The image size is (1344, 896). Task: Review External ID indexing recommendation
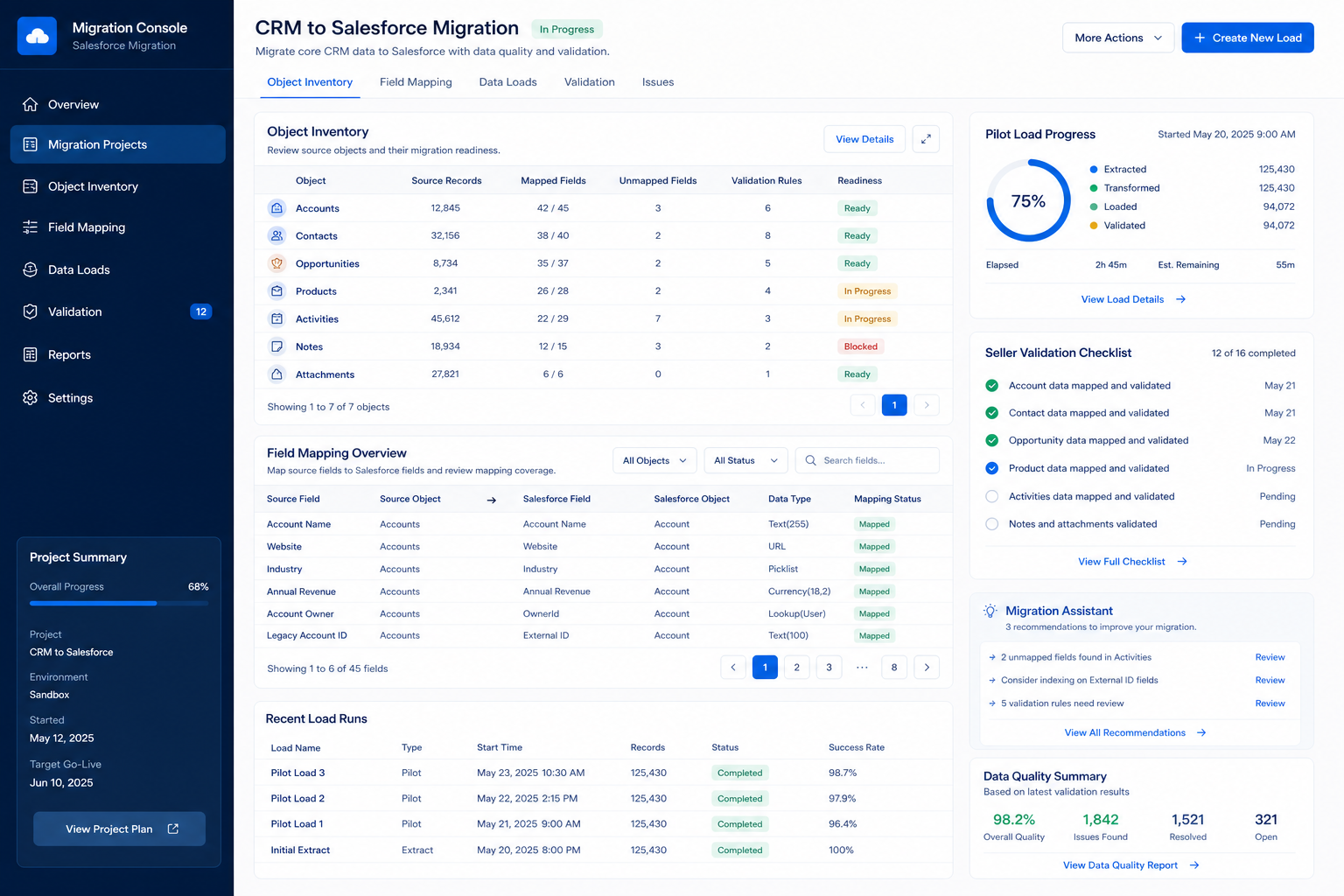click(x=1270, y=680)
